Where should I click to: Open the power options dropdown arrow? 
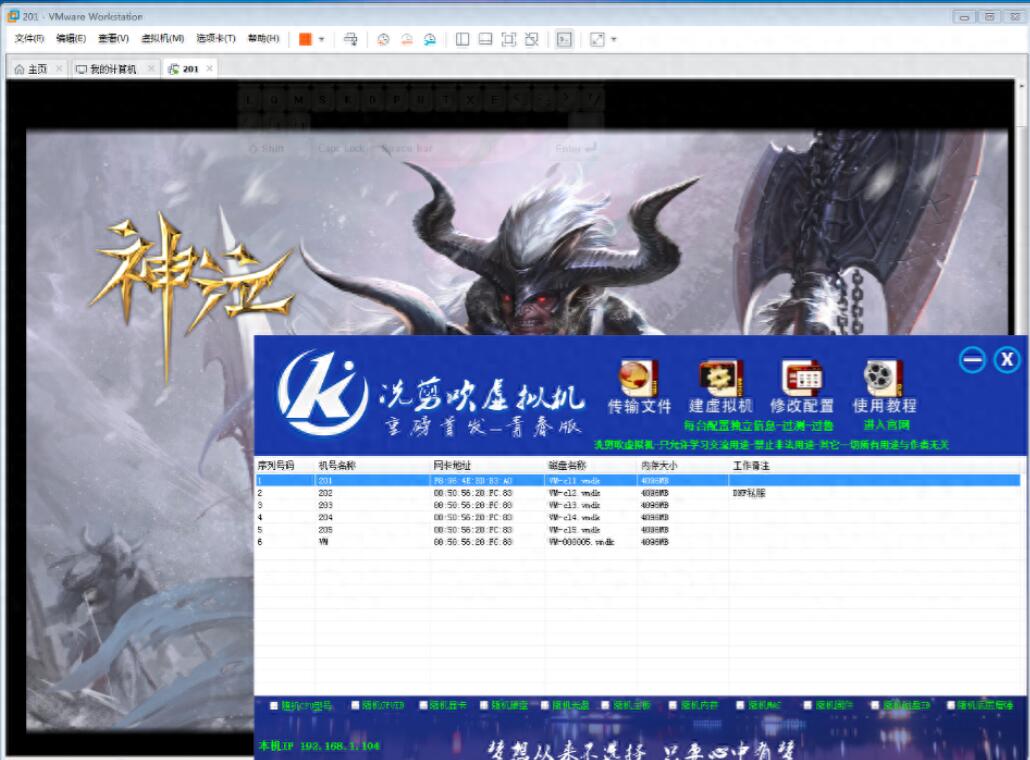(321, 39)
